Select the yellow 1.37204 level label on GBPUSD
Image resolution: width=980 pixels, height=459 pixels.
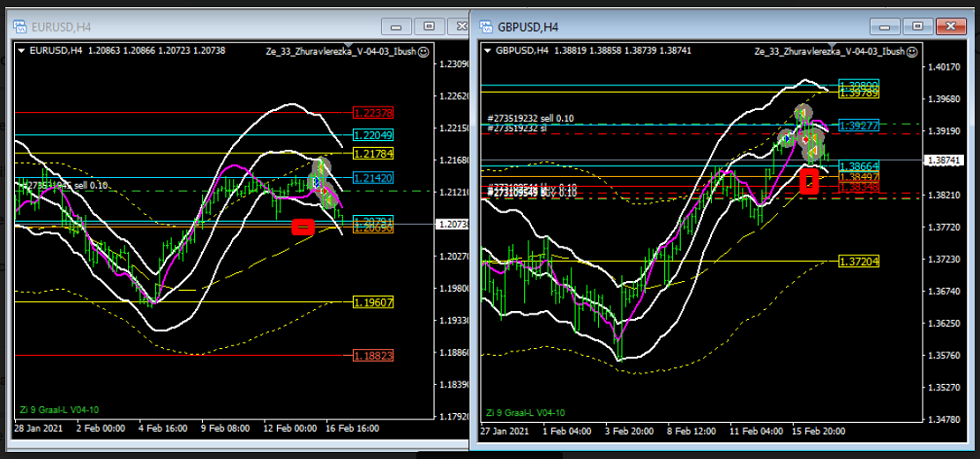click(858, 261)
